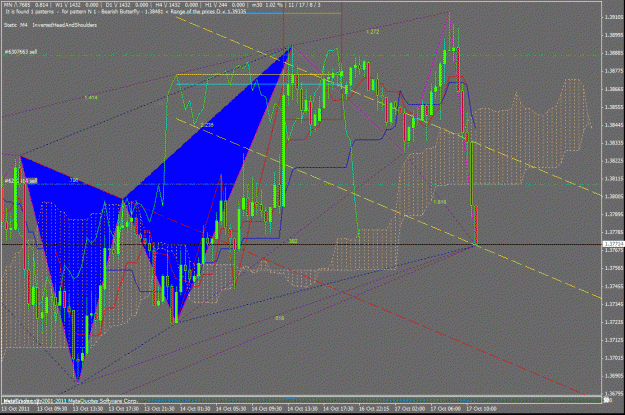Click the 13 Oct 21:30 time label
This screenshot has height=415, width=625.
click(x=159, y=409)
